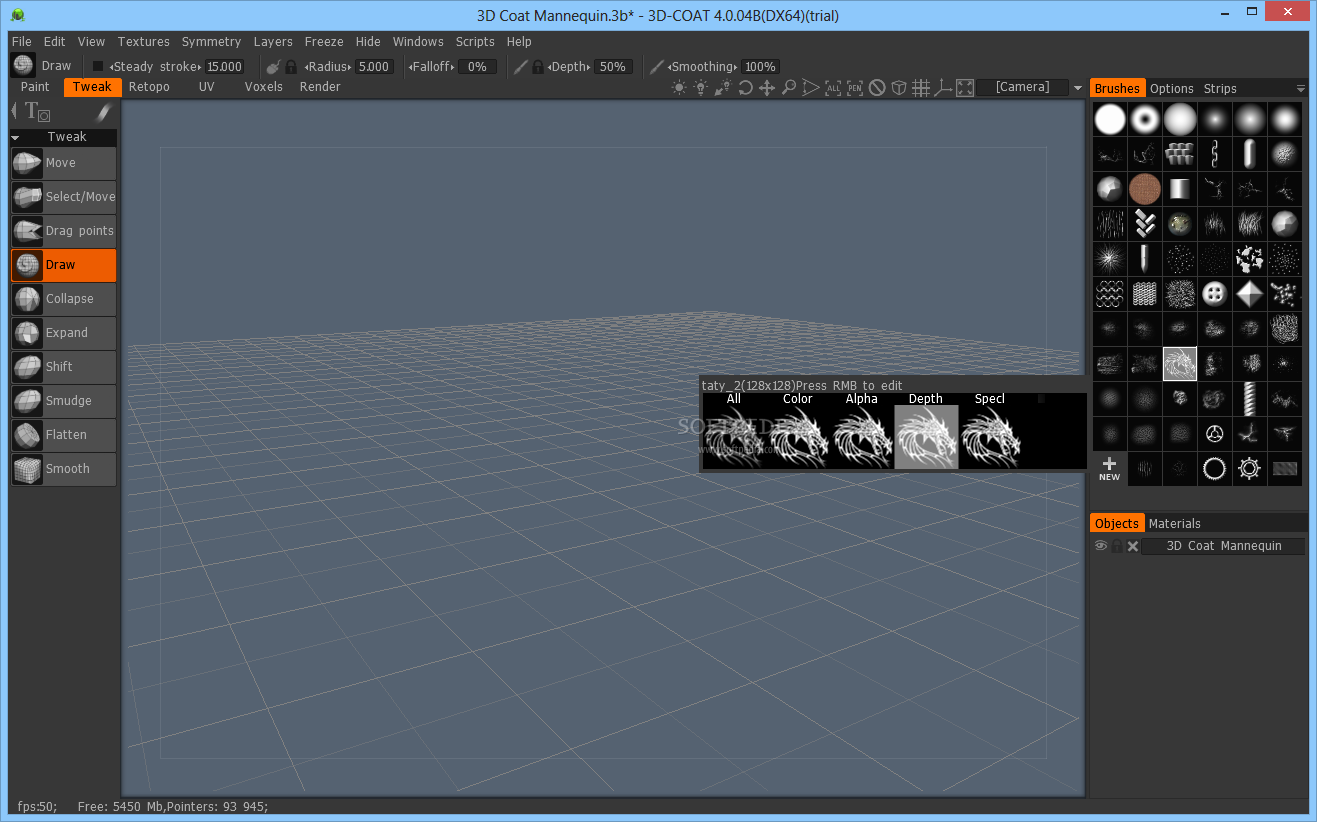The image size is (1317, 822).
Task: Activate the Collapse tool
Action: point(63,299)
